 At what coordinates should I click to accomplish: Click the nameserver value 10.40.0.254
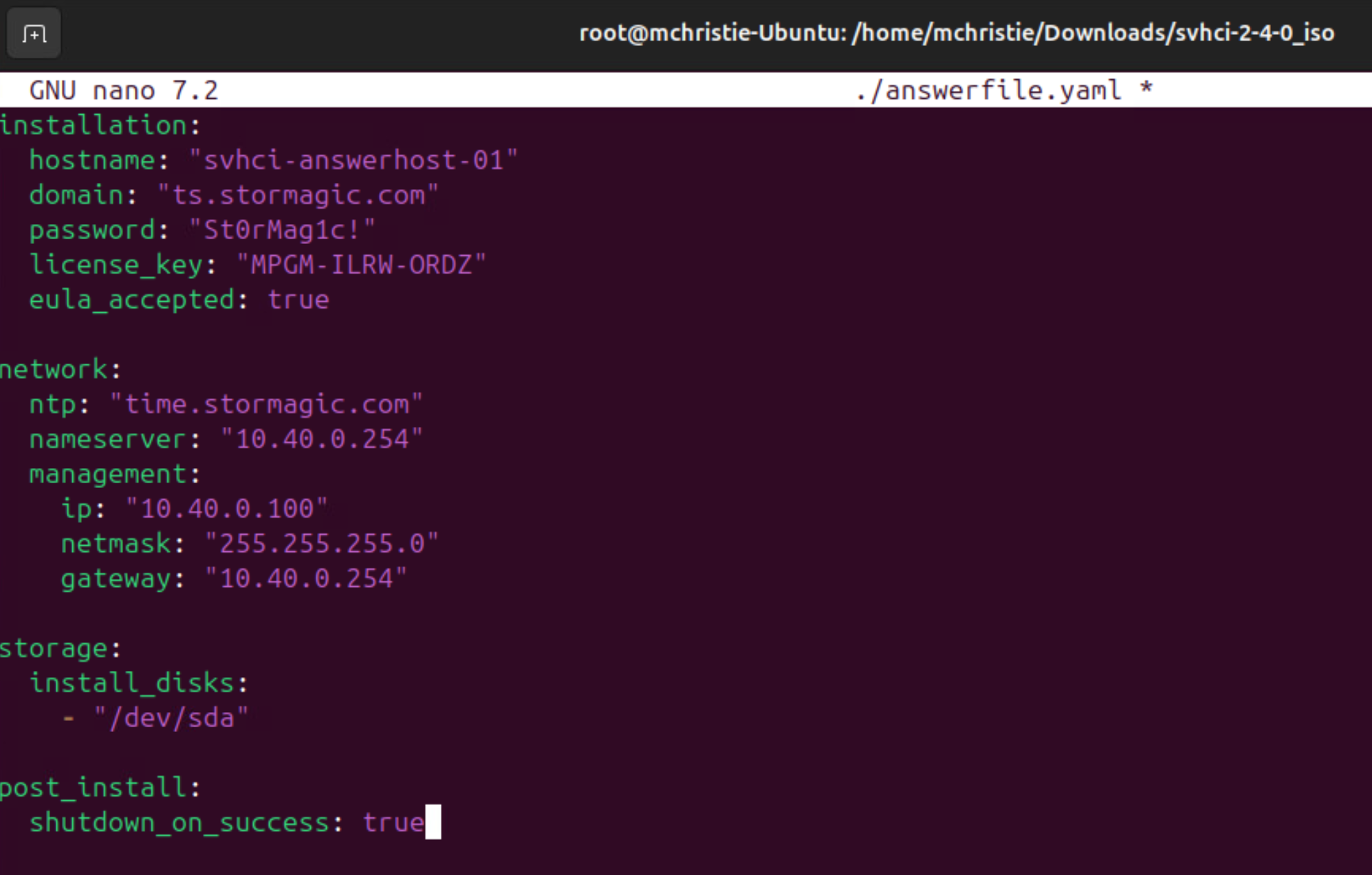click(x=322, y=439)
